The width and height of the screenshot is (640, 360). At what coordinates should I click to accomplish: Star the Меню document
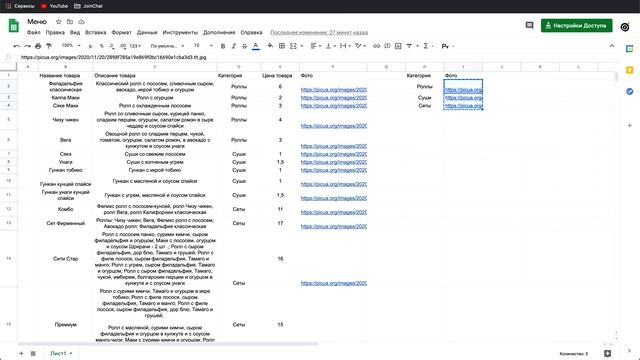58,22
